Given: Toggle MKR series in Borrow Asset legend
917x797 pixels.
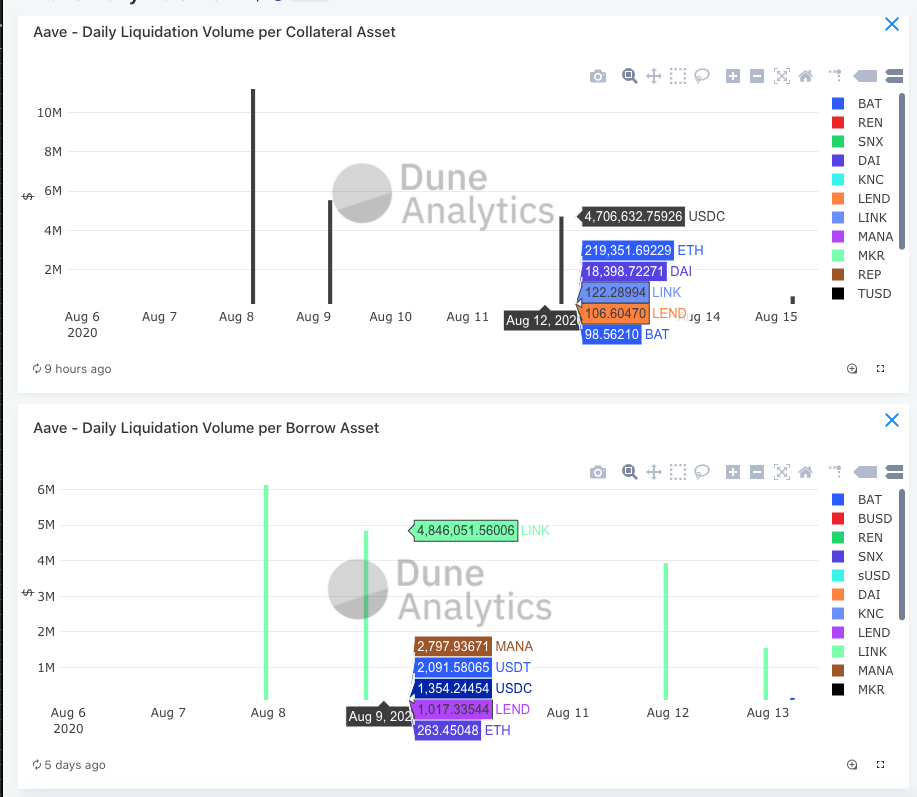Looking at the screenshot, I should tap(858, 689).
